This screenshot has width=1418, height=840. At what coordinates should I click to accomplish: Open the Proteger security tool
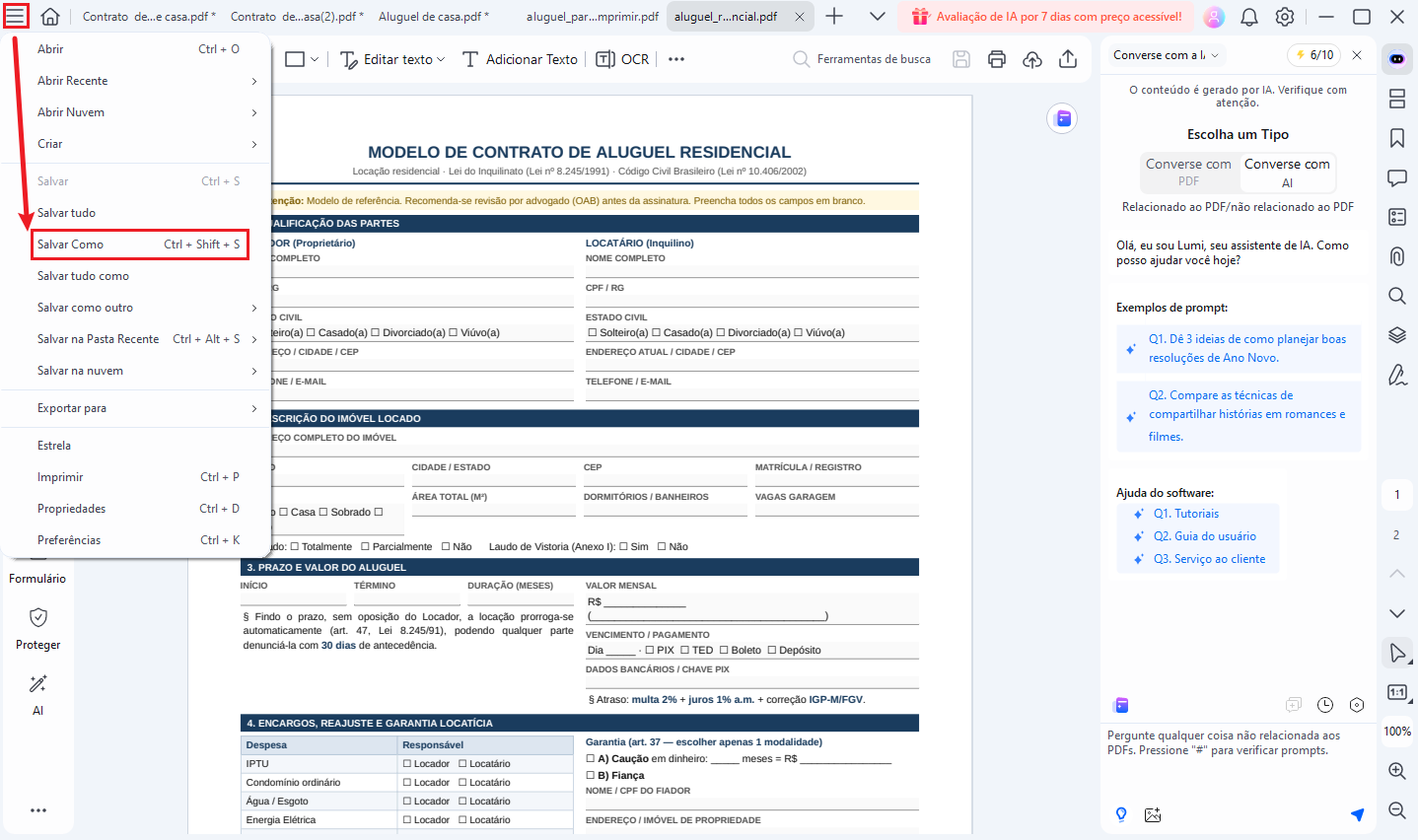38,628
